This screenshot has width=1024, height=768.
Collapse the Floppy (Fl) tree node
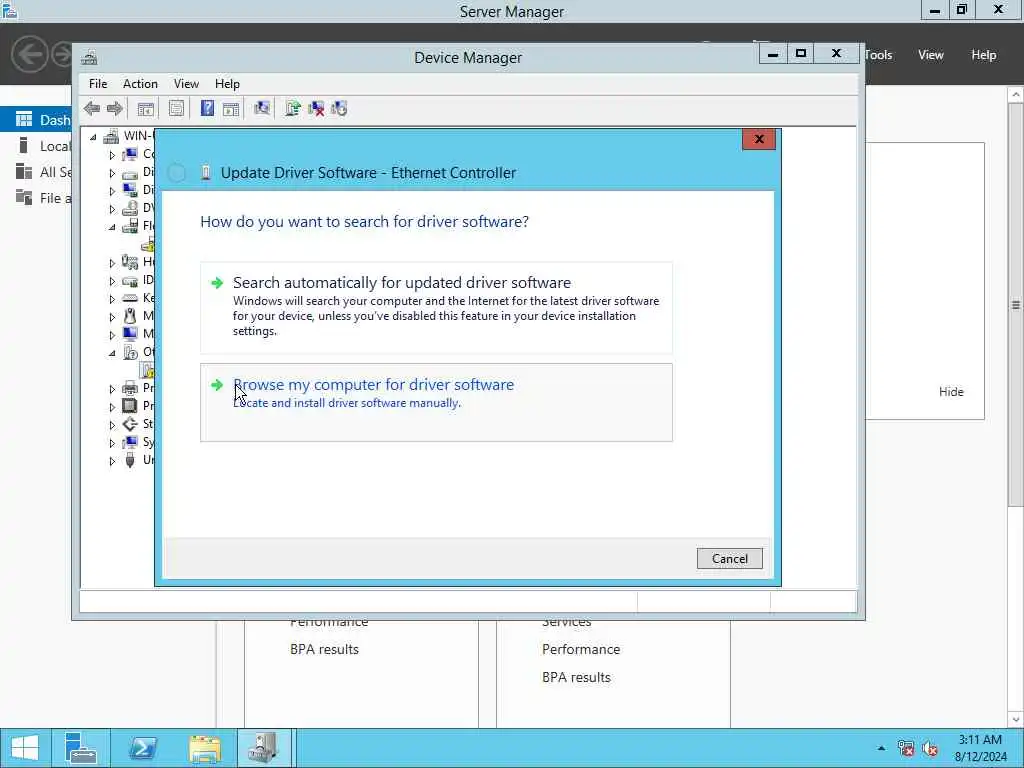[112, 227]
